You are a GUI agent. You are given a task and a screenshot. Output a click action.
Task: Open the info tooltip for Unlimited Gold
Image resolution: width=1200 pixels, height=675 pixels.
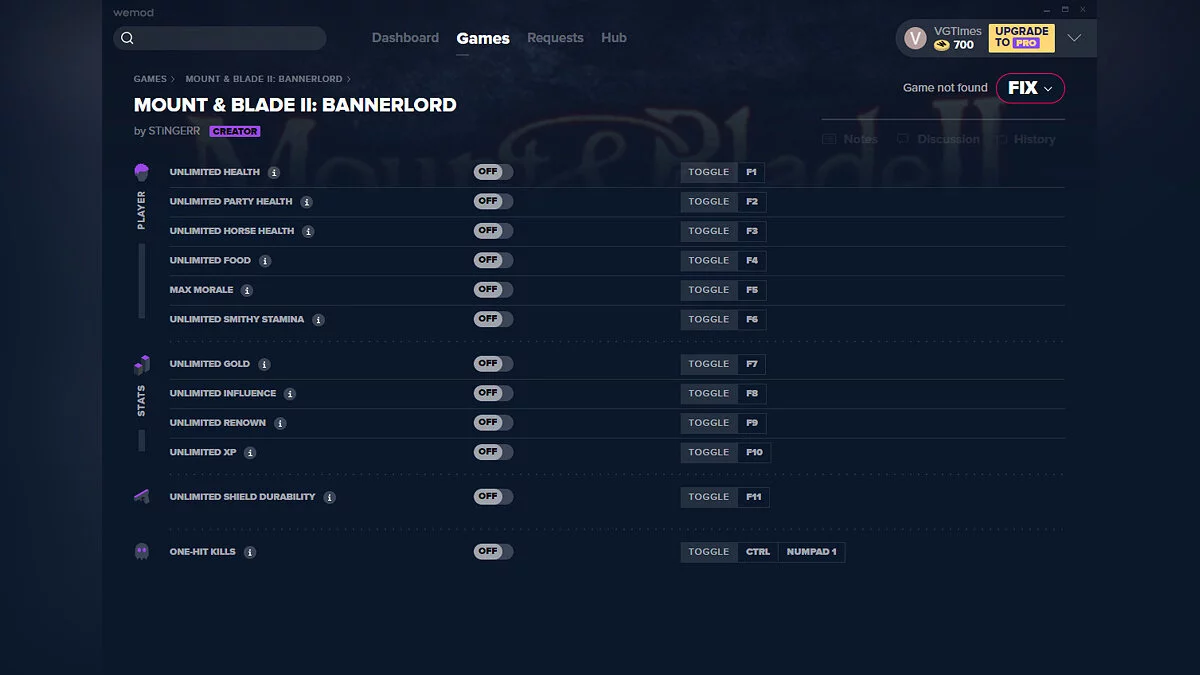(x=264, y=363)
